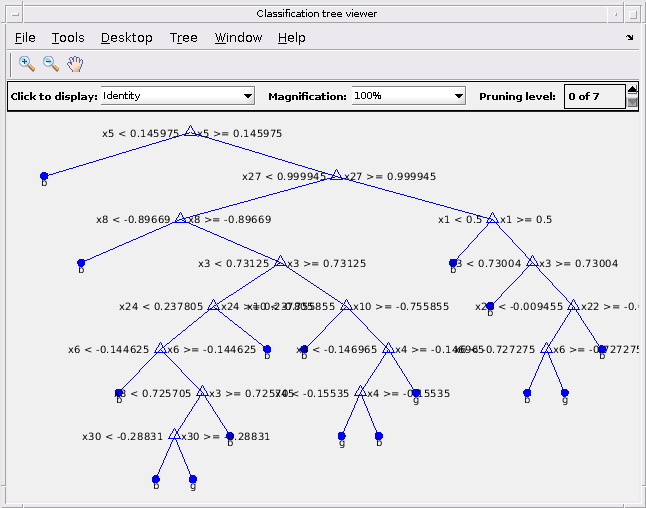Open the Window menu

point(238,37)
